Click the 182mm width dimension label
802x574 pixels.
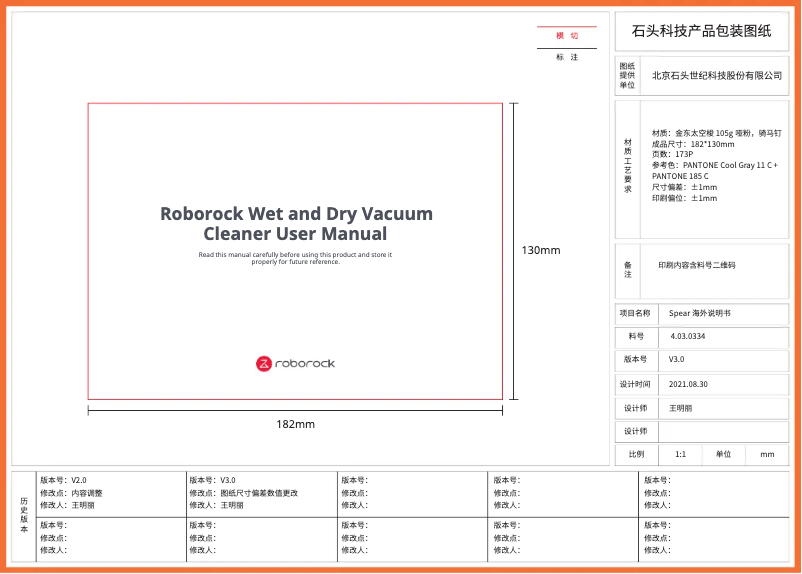pyautogui.click(x=295, y=424)
